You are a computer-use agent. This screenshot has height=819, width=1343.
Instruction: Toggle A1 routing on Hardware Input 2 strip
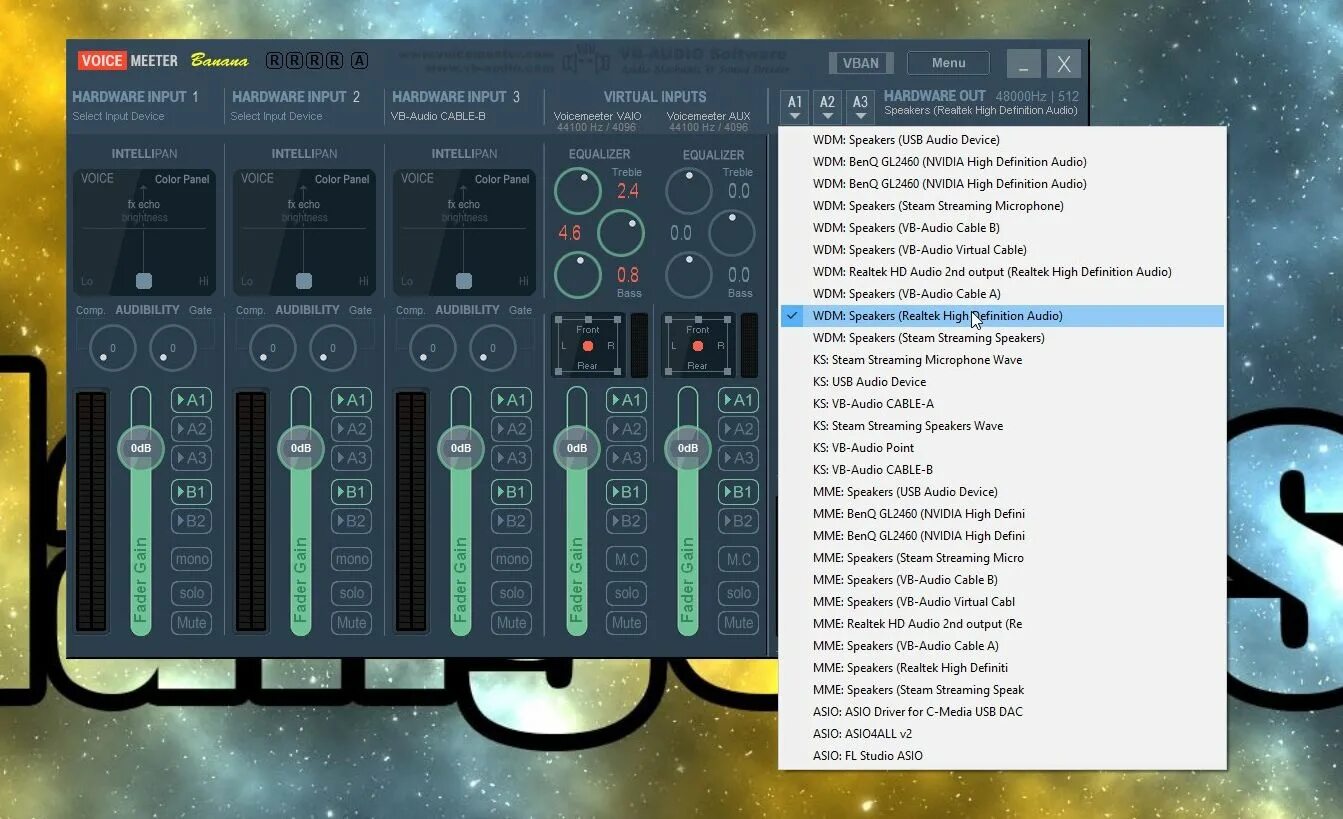click(351, 400)
